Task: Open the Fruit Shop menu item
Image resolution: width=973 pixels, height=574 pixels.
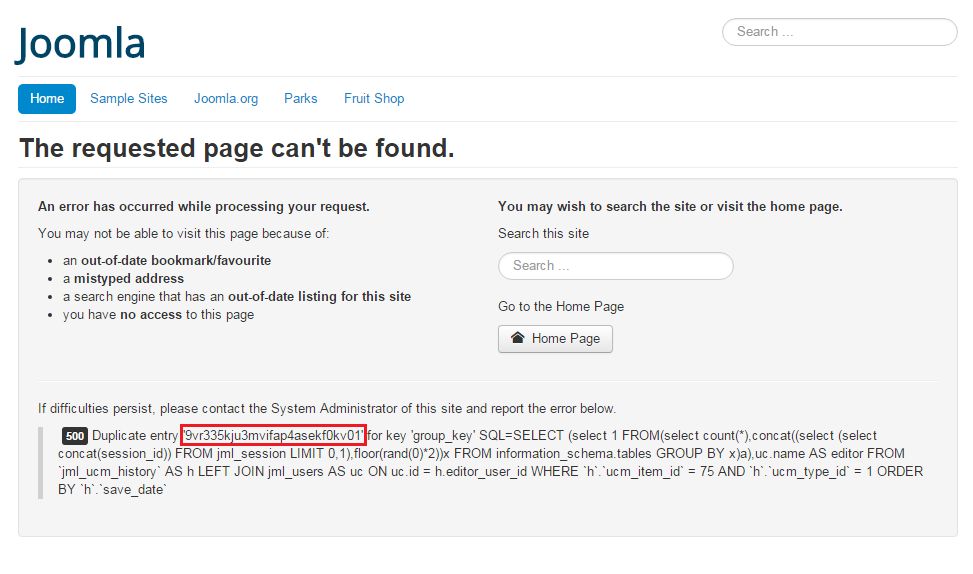Action: [374, 99]
